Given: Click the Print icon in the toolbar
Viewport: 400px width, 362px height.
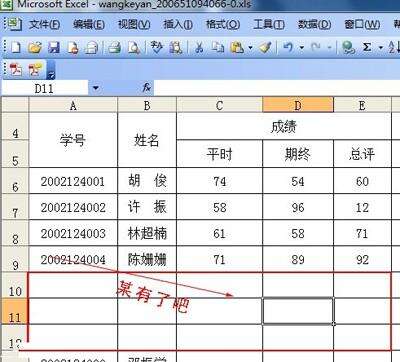Looking at the screenshot, I should coord(114,47).
